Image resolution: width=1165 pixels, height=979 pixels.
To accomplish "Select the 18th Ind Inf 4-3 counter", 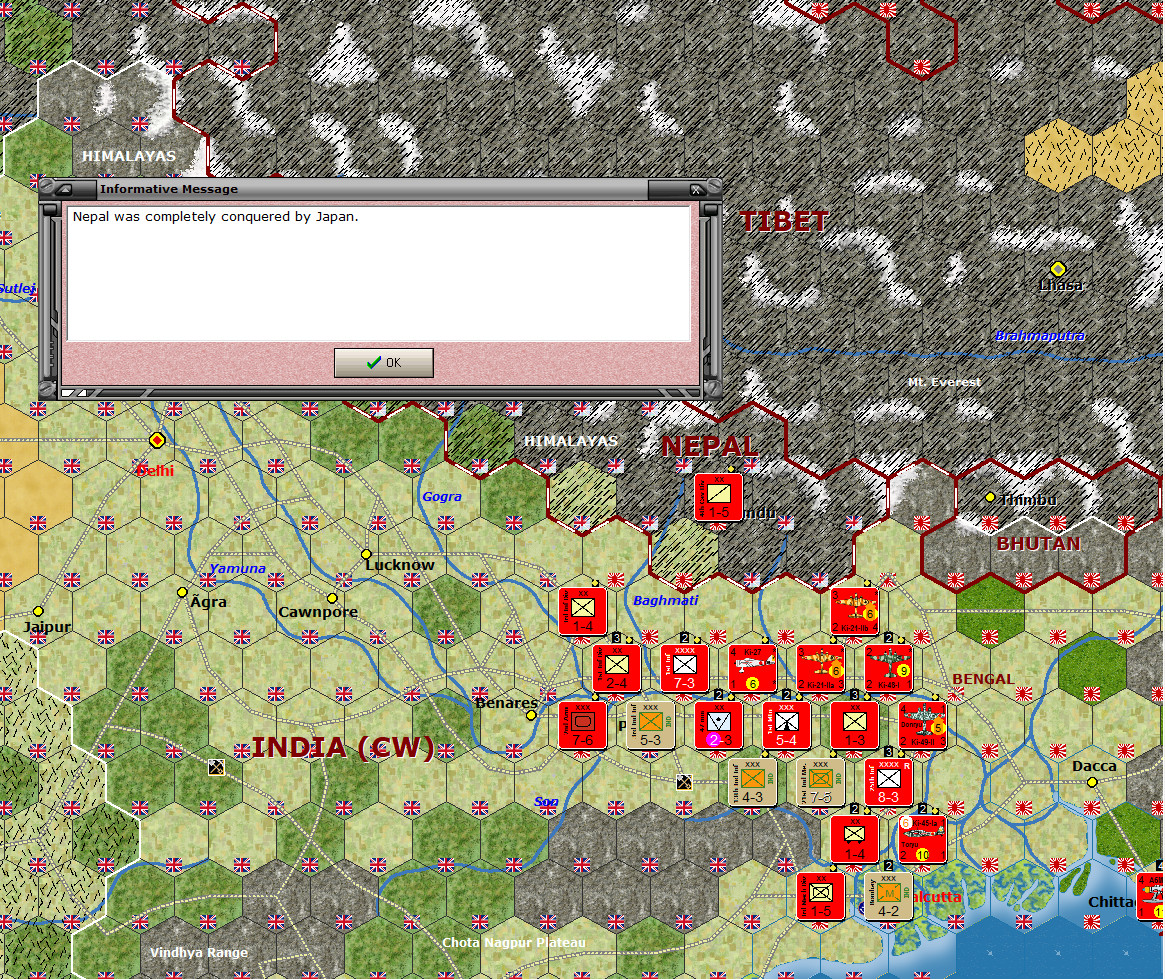I will pyautogui.click(x=751, y=781).
